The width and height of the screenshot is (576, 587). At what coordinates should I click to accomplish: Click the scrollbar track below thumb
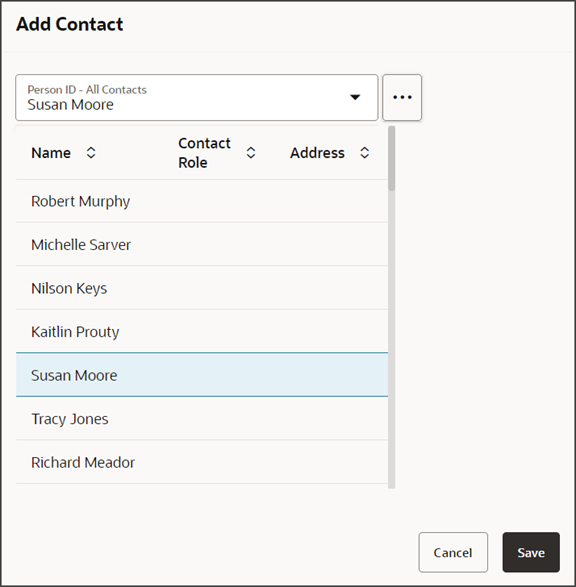pyautogui.click(x=391, y=339)
